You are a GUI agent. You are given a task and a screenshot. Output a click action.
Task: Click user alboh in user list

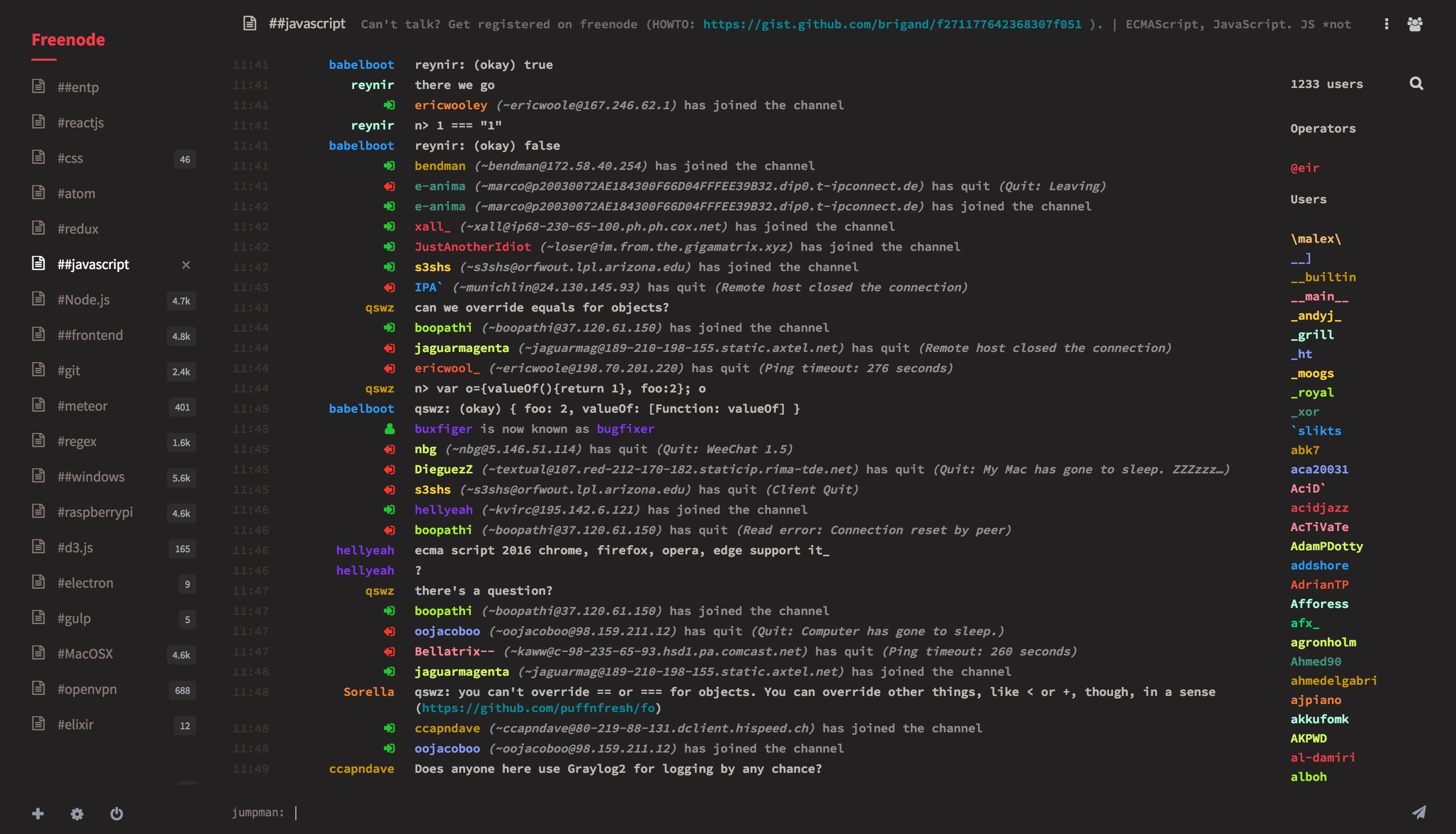(x=1308, y=777)
